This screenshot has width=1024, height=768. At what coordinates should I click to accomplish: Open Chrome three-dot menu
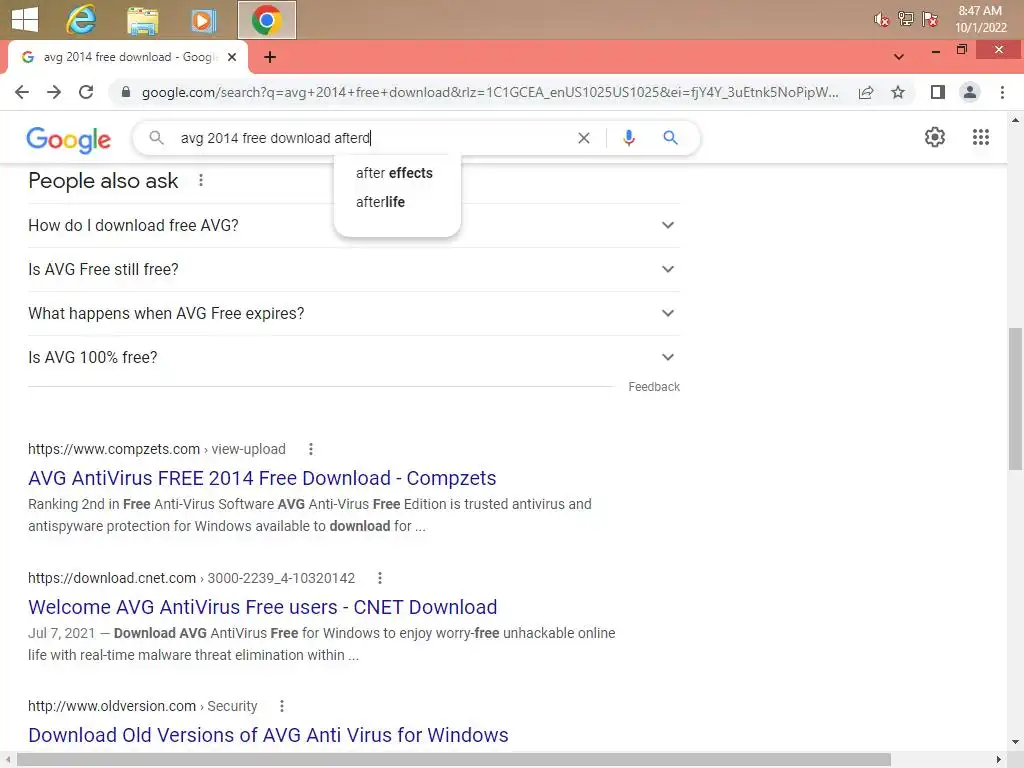pyautogui.click(x=1002, y=92)
